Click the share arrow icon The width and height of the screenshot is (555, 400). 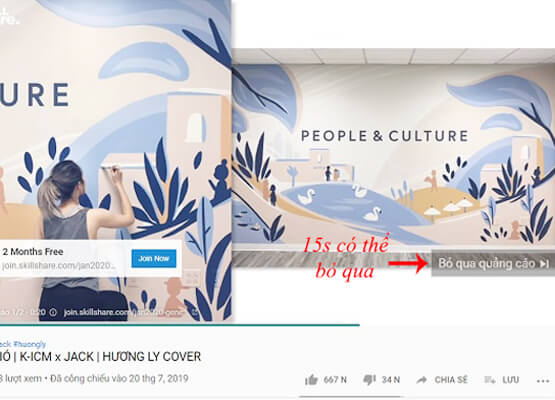(x=422, y=380)
